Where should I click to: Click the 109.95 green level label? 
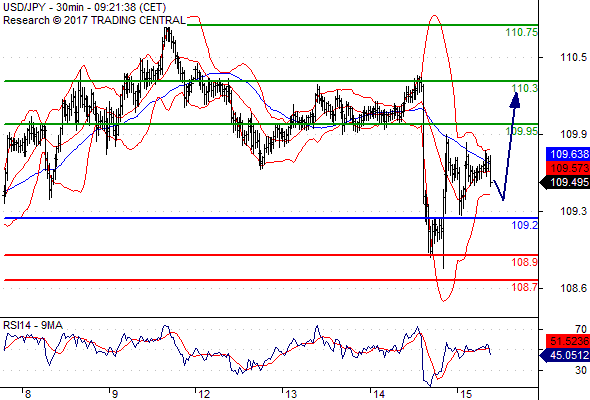522,131
